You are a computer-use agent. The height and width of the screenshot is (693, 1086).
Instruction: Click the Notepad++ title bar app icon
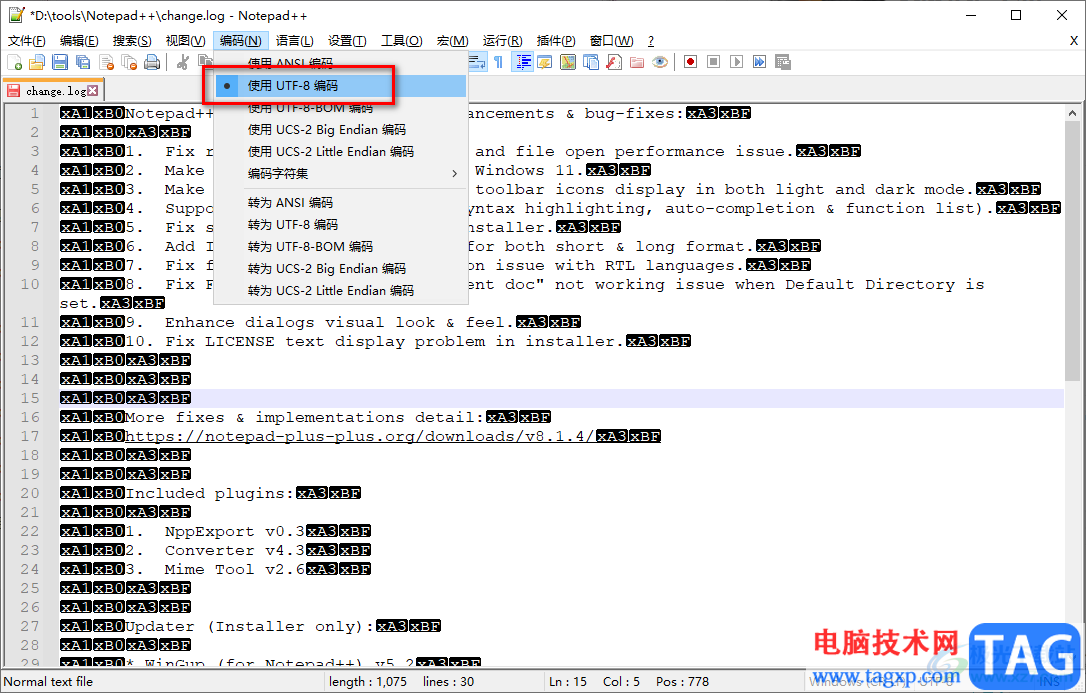click(16, 15)
